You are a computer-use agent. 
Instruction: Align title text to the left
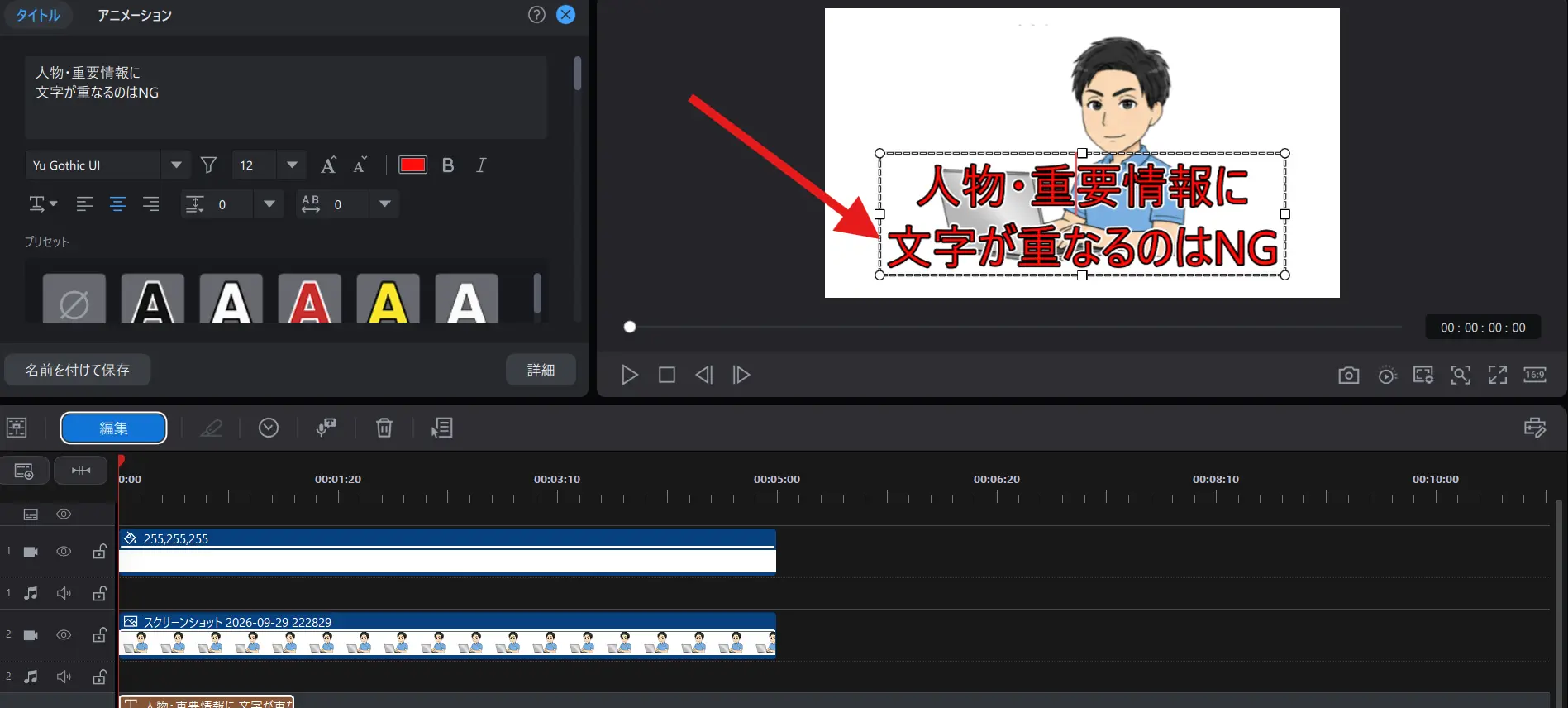click(x=84, y=203)
